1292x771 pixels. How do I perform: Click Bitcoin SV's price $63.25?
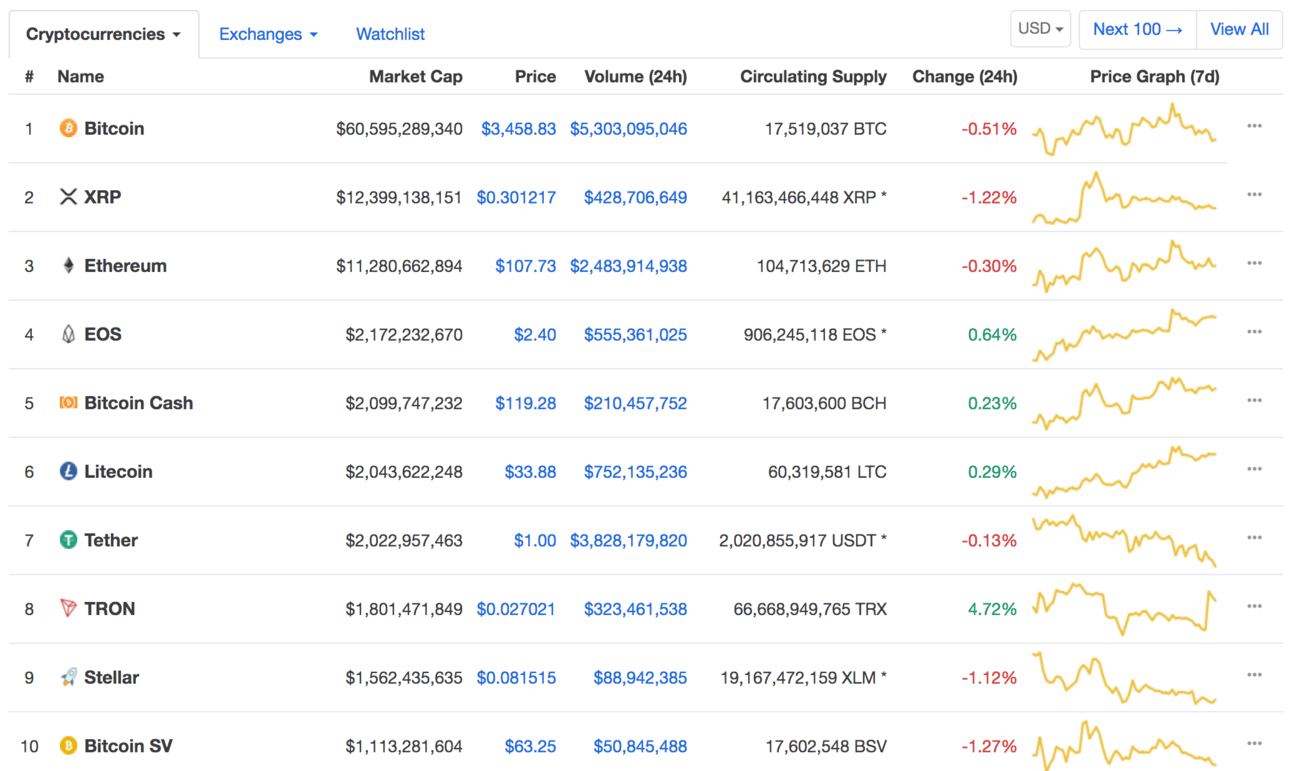[x=531, y=747]
